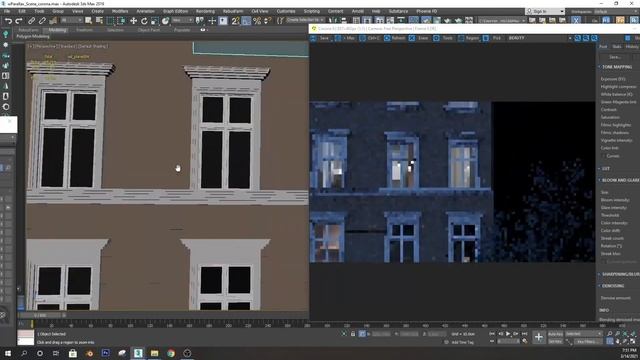The image size is (640, 360).
Task: Open Select by Name dialog
Action: click(99, 20)
